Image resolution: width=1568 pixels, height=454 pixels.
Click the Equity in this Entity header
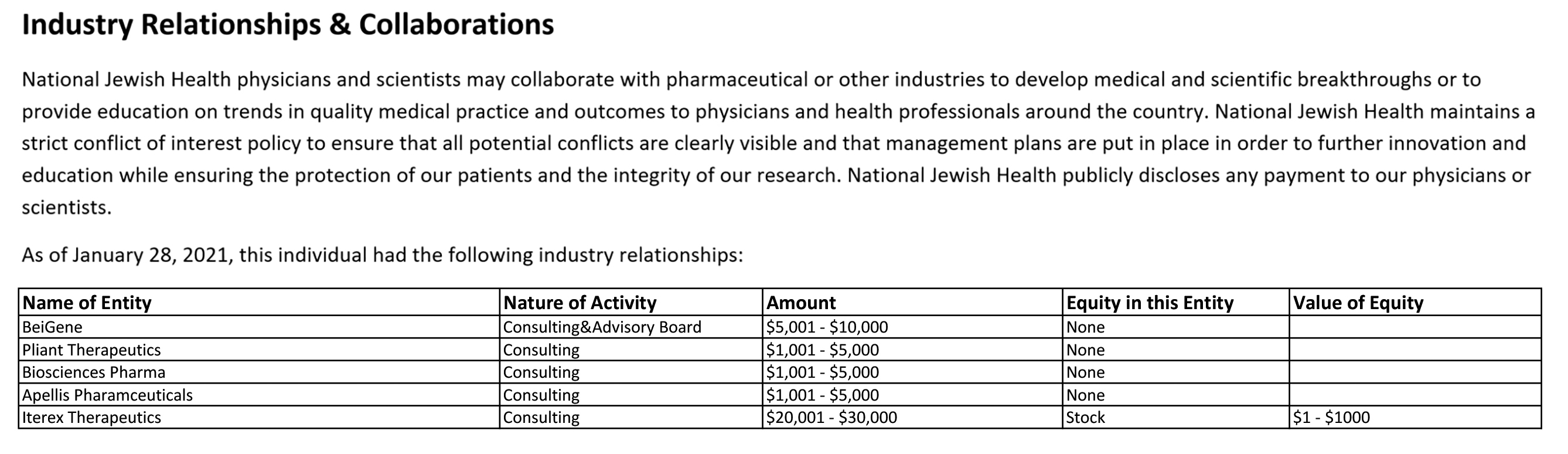1150,303
